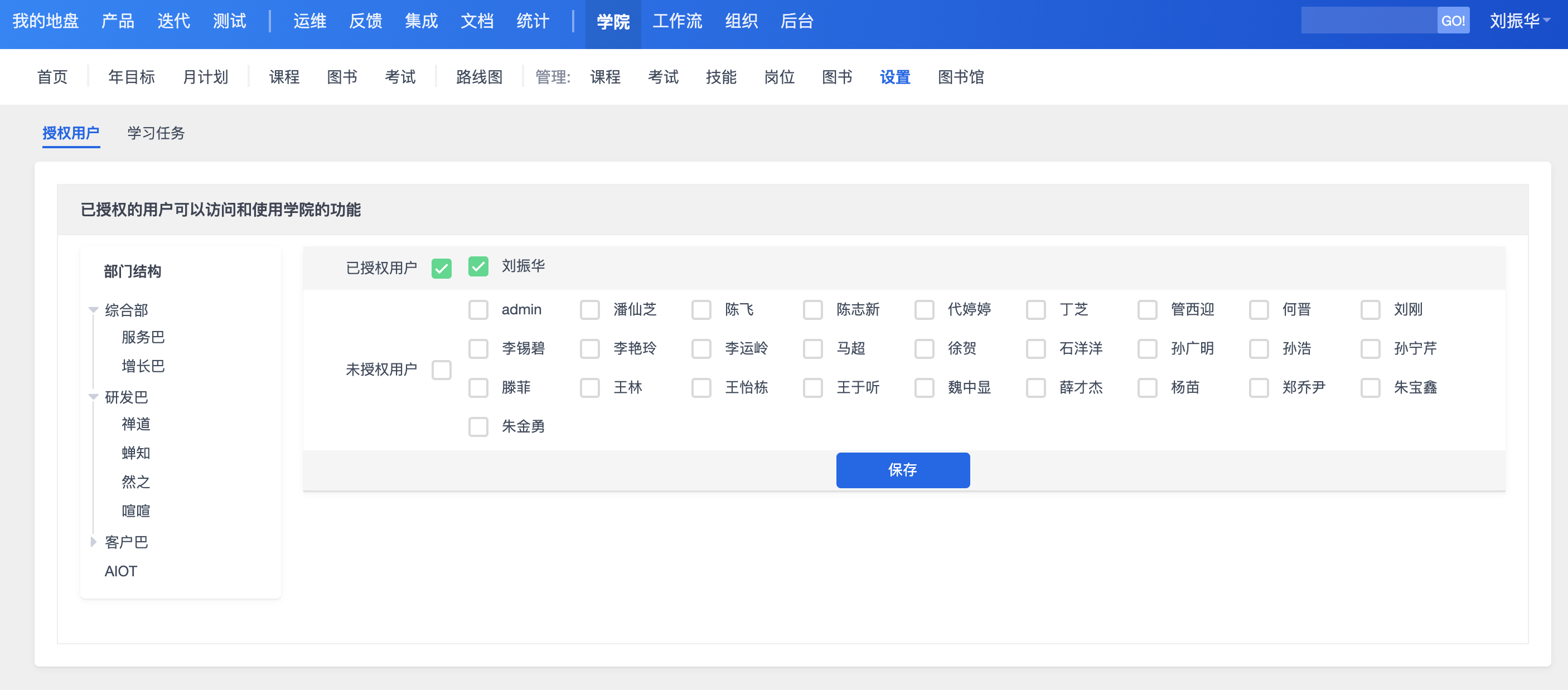Viewport: 1568px width, 690px height.
Task: Select the 朱金勇 user checkbox
Action: [478, 426]
